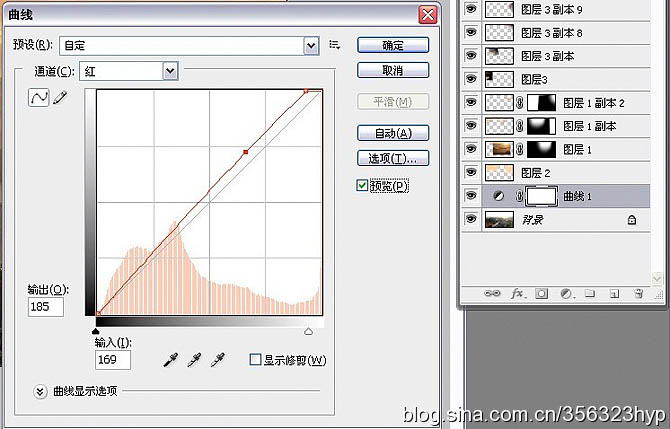
Task: Select the 图层 1 mask thumbnail
Action: (x=541, y=149)
